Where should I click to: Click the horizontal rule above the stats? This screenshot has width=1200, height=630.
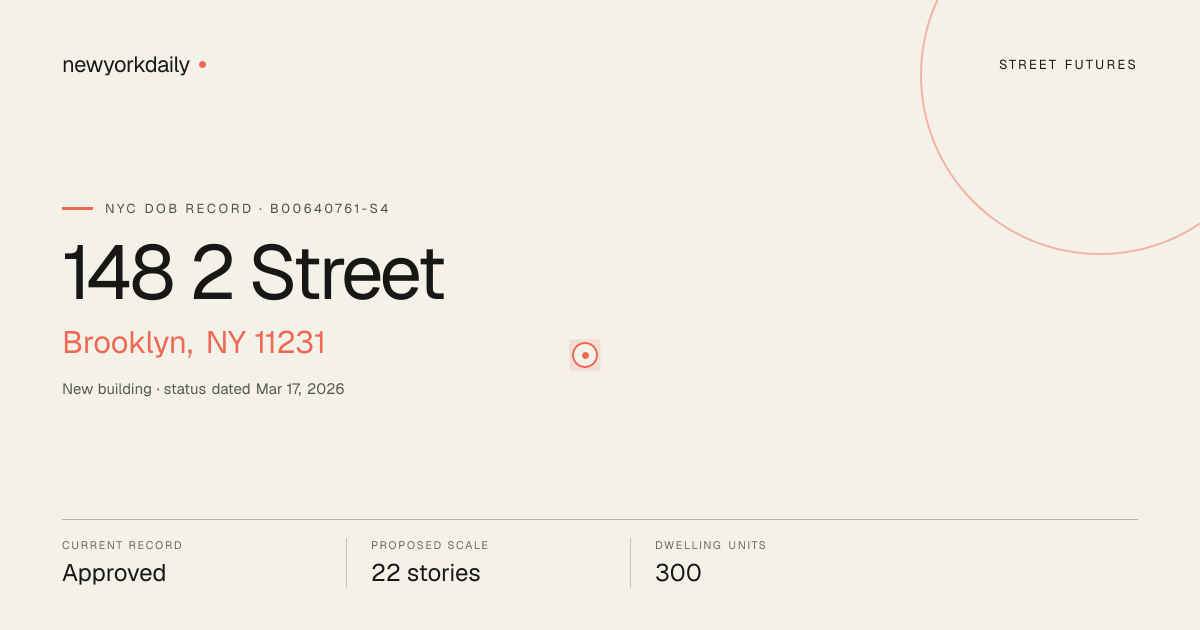[600, 519]
